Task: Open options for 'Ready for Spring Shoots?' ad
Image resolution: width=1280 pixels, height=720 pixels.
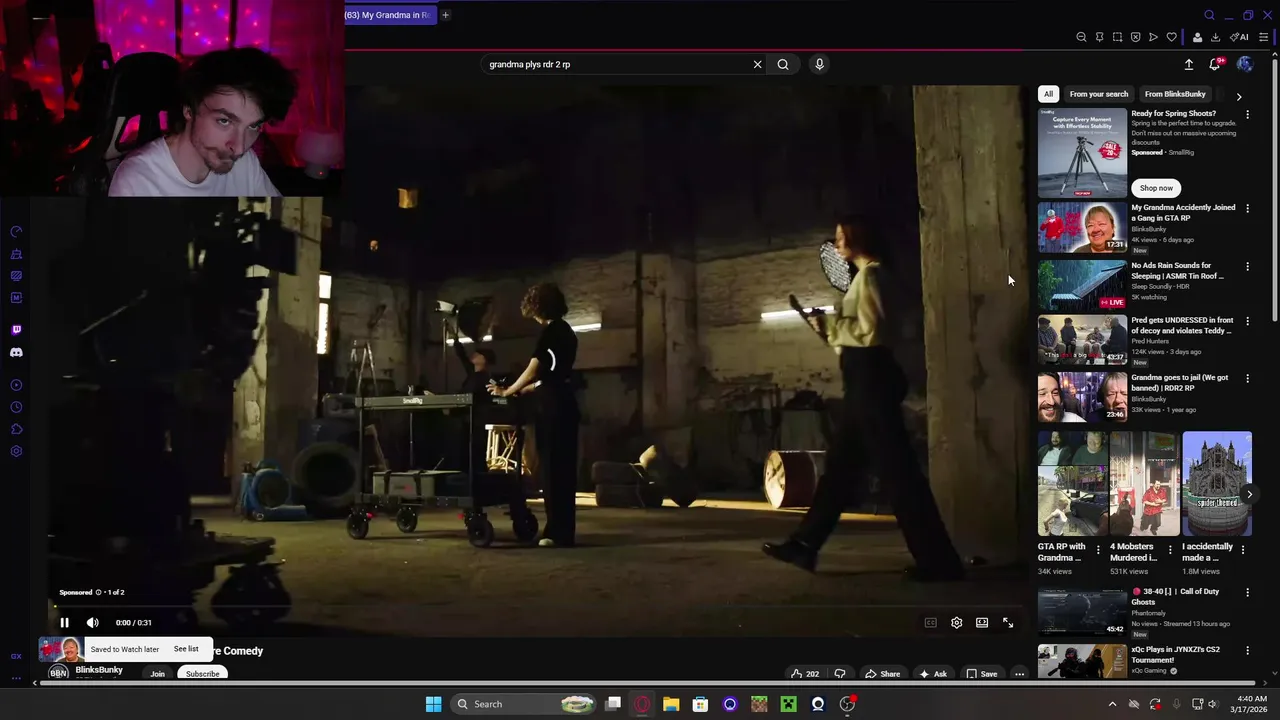Action: [x=1247, y=115]
